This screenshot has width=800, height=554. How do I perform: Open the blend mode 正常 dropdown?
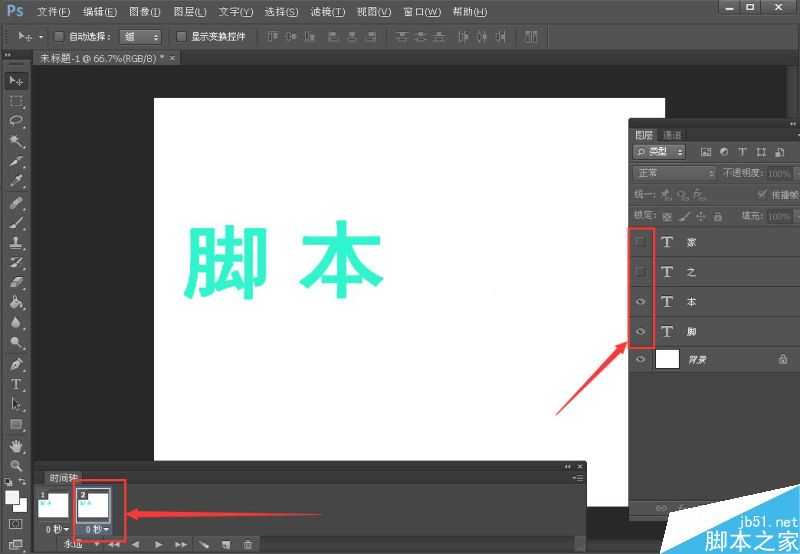coord(675,173)
